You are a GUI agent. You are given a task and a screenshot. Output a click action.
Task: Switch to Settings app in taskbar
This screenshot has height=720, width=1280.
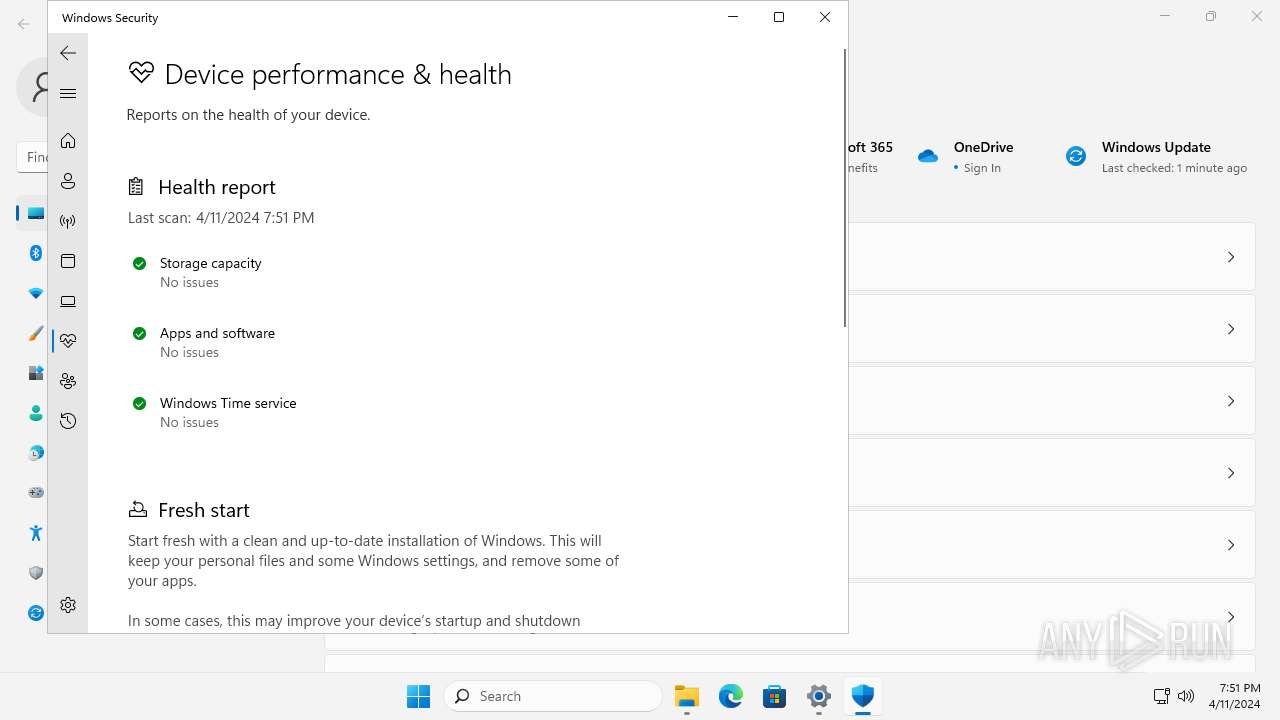click(x=819, y=696)
